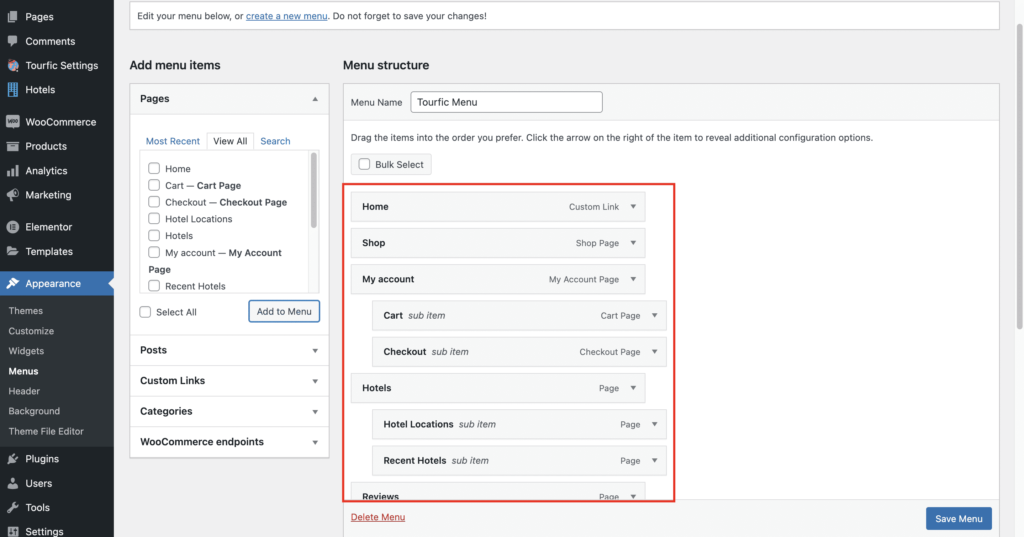This screenshot has height=537, width=1024.
Task: Open WooCommerce in the sidebar
Action: tap(61, 122)
